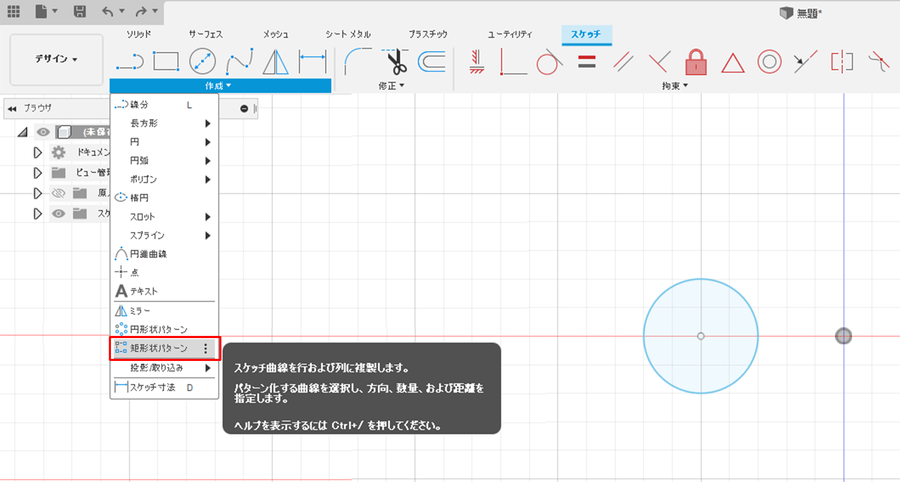Screen dimensions: 900x482
Task: Collapse the ブラウザ panel arrows
Action: 12,108
